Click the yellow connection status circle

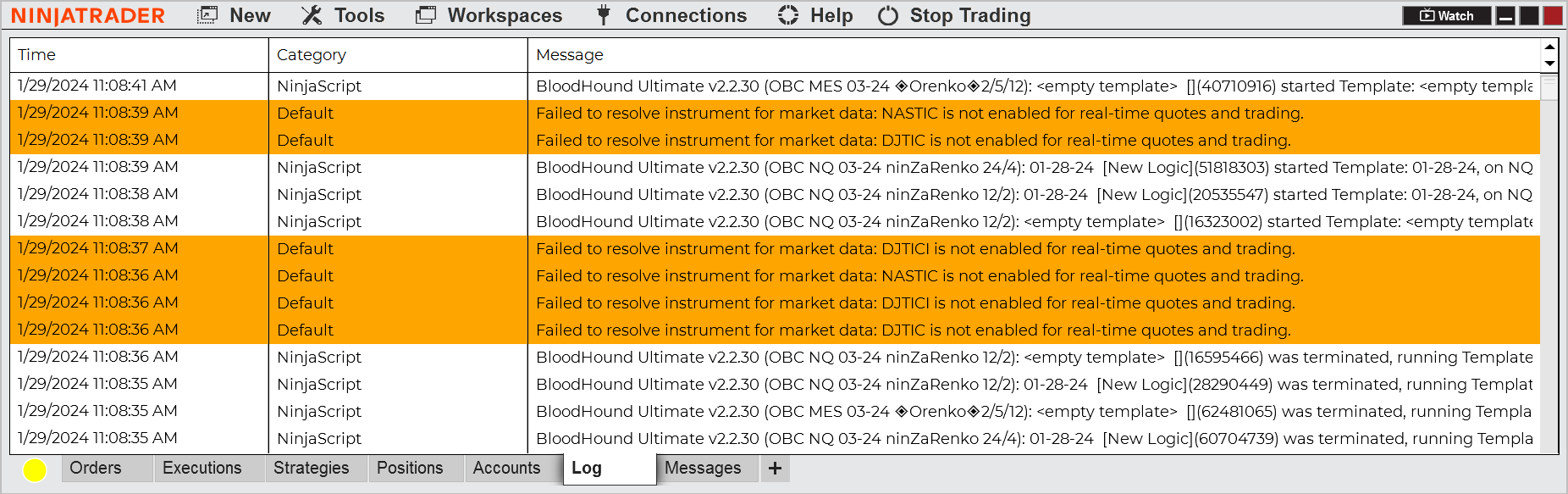click(x=35, y=469)
